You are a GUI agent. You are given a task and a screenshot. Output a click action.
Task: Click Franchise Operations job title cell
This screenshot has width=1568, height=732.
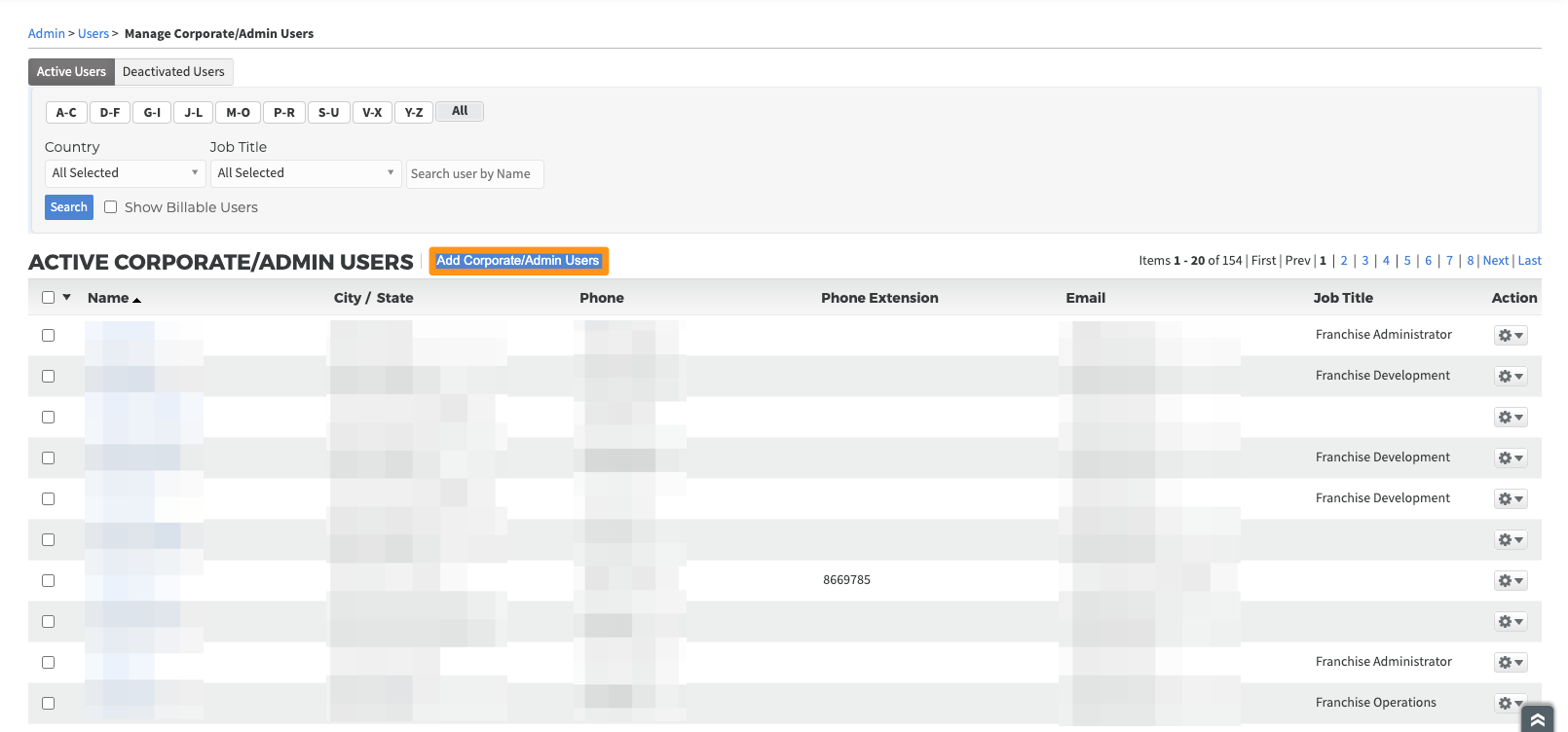coord(1376,703)
